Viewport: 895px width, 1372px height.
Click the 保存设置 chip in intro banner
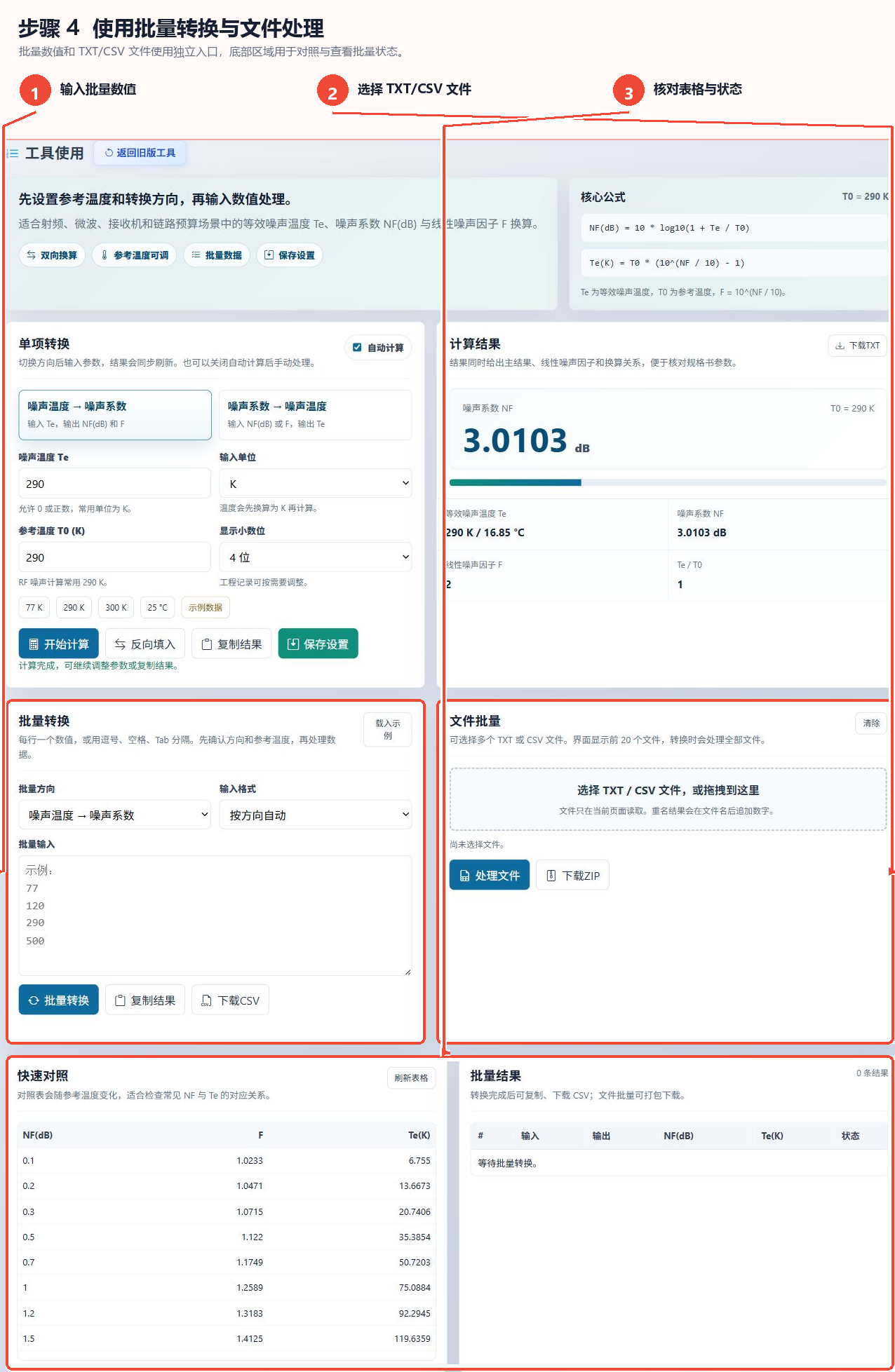tap(290, 255)
